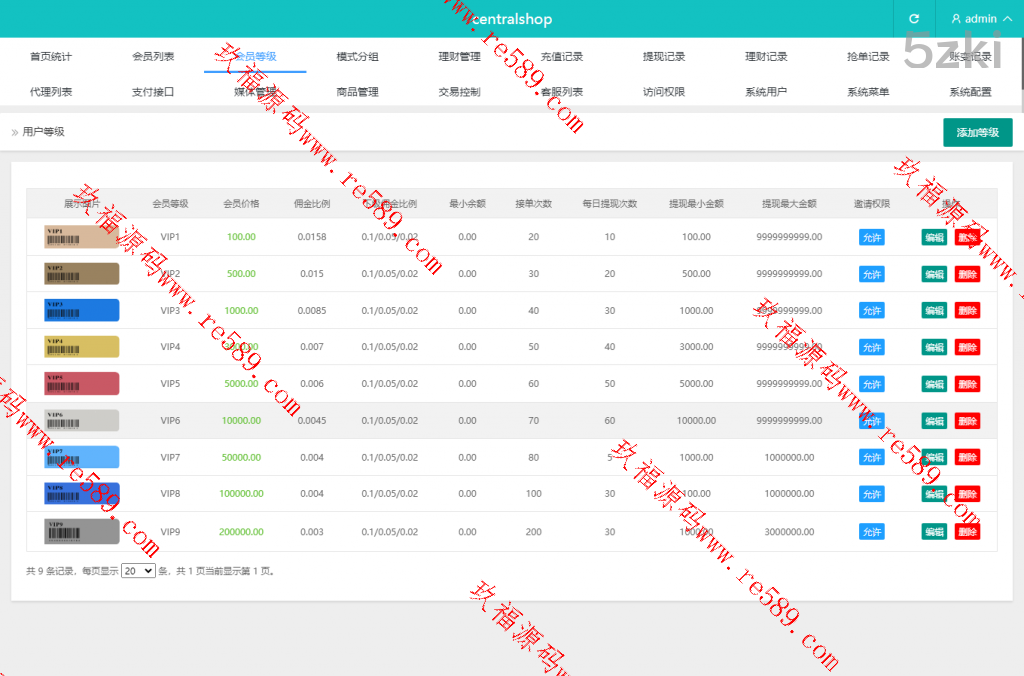Screen dimensions: 1024x676
Task: Toggle the 允许 invite permission for VIP5
Action: tap(871, 384)
